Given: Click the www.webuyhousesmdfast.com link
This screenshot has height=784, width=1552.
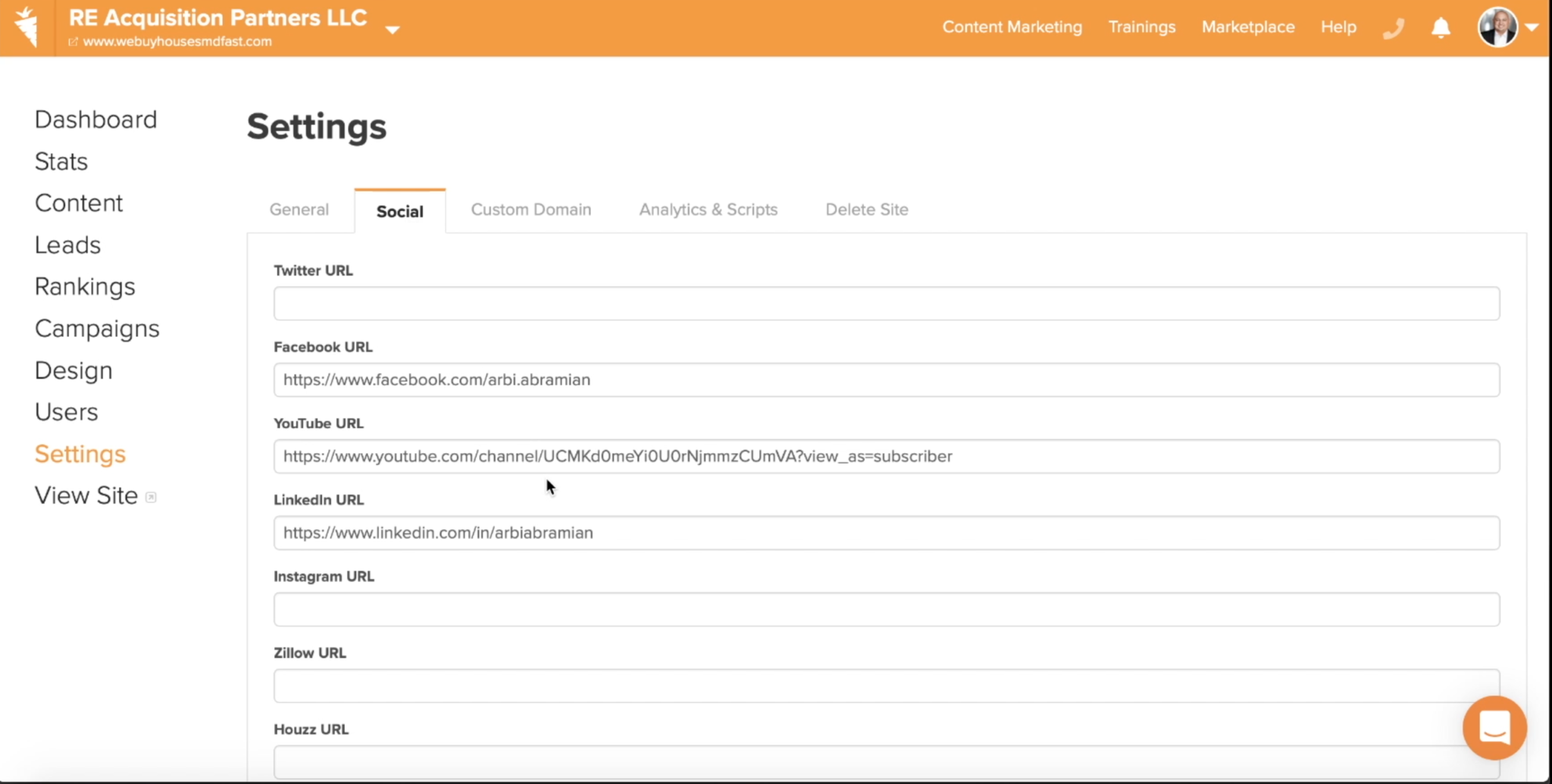Looking at the screenshot, I should [x=177, y=42].
